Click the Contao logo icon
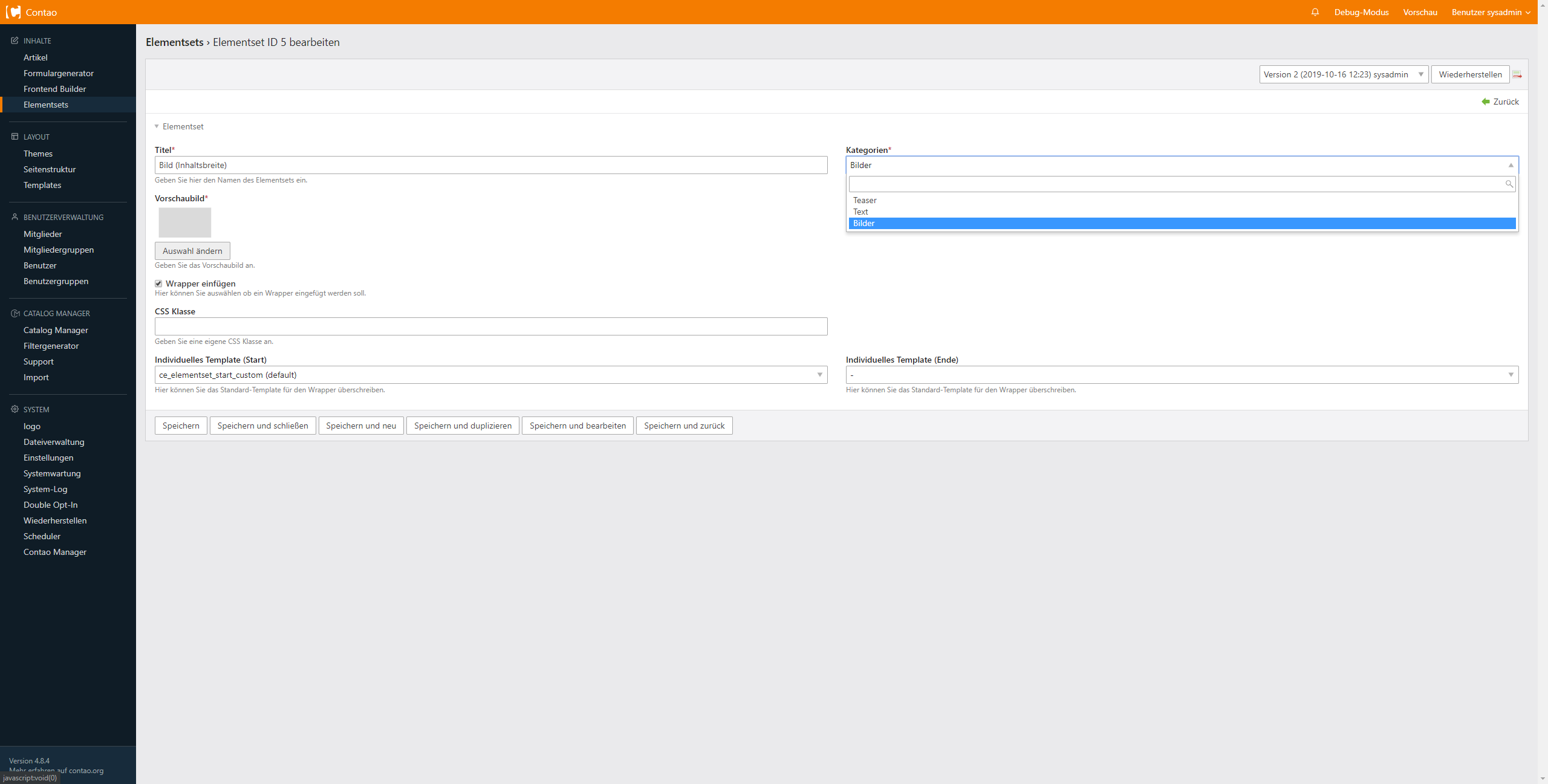The image size is (1548, 784). pyautogui.click(x=13, y=12)
